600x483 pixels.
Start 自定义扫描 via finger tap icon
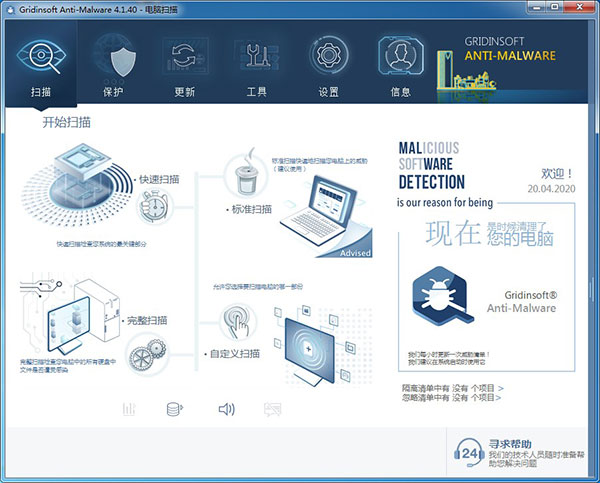(x=237, y=322)
